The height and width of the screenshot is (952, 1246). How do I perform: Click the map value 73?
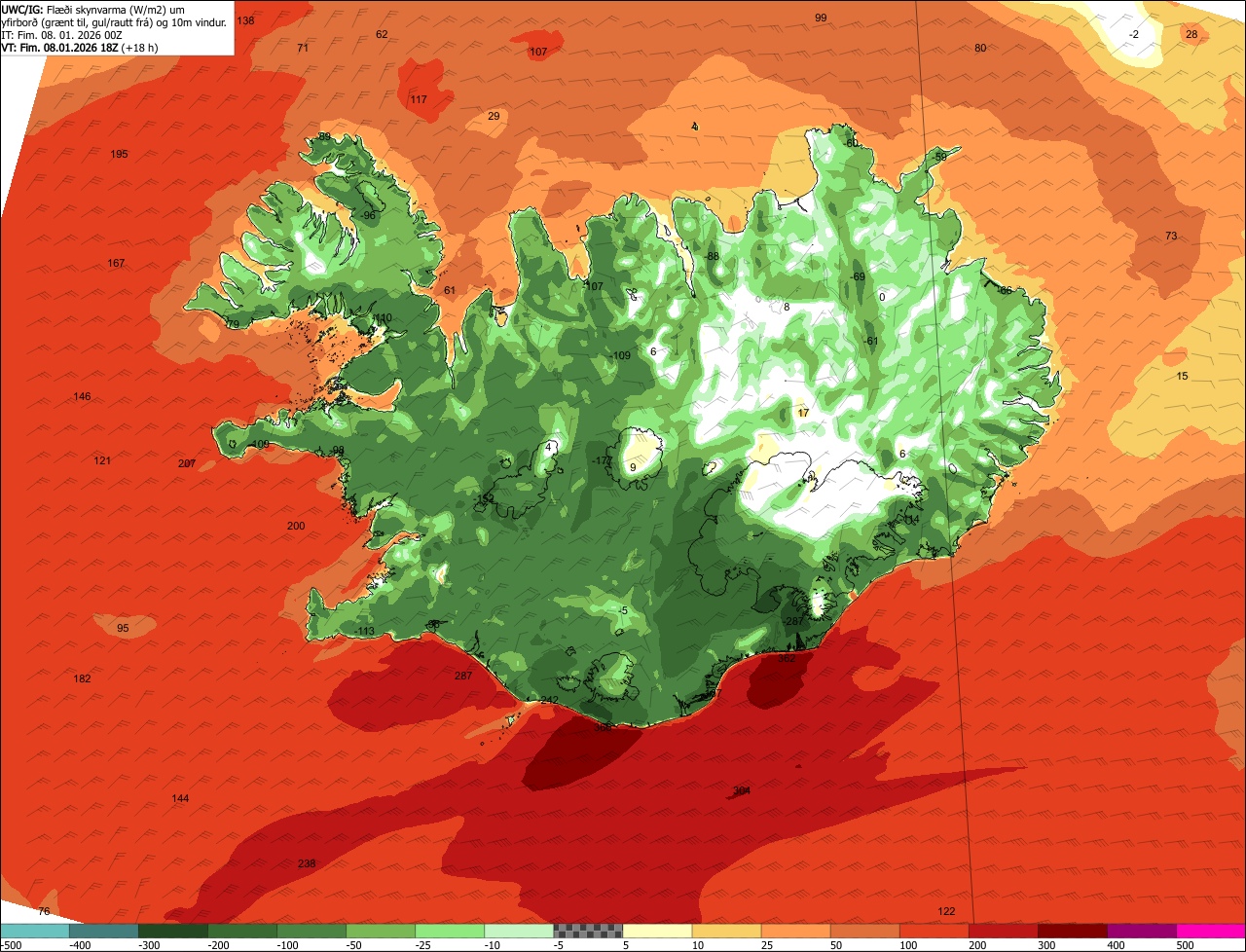click(x=1171, y=236)
